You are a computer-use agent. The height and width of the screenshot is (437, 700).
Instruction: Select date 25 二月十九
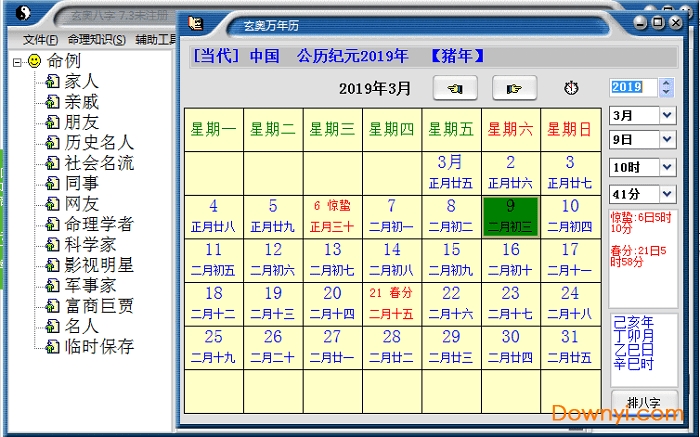point(213,348)
